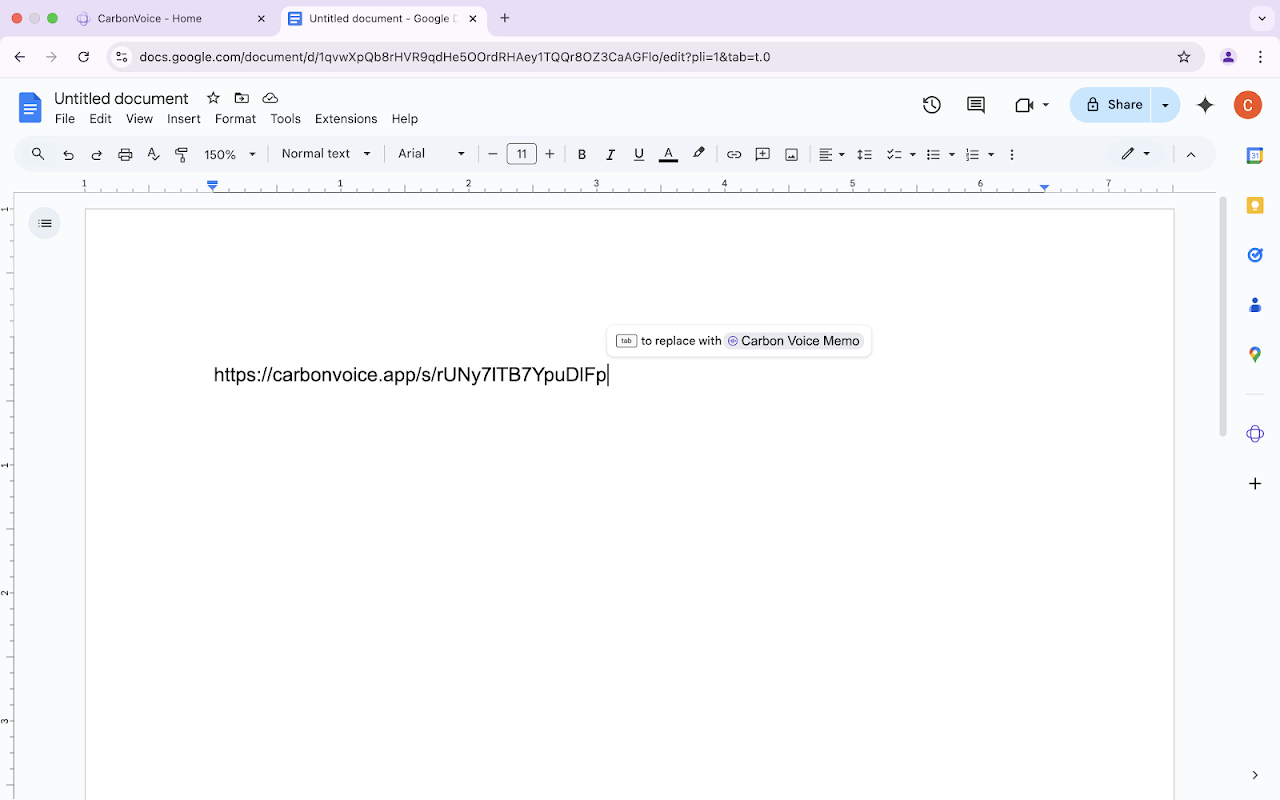Open the numbered list options dropdown
Image resolution: width=1280 pixels, height=800 pixels.
[x=990, y=154]
